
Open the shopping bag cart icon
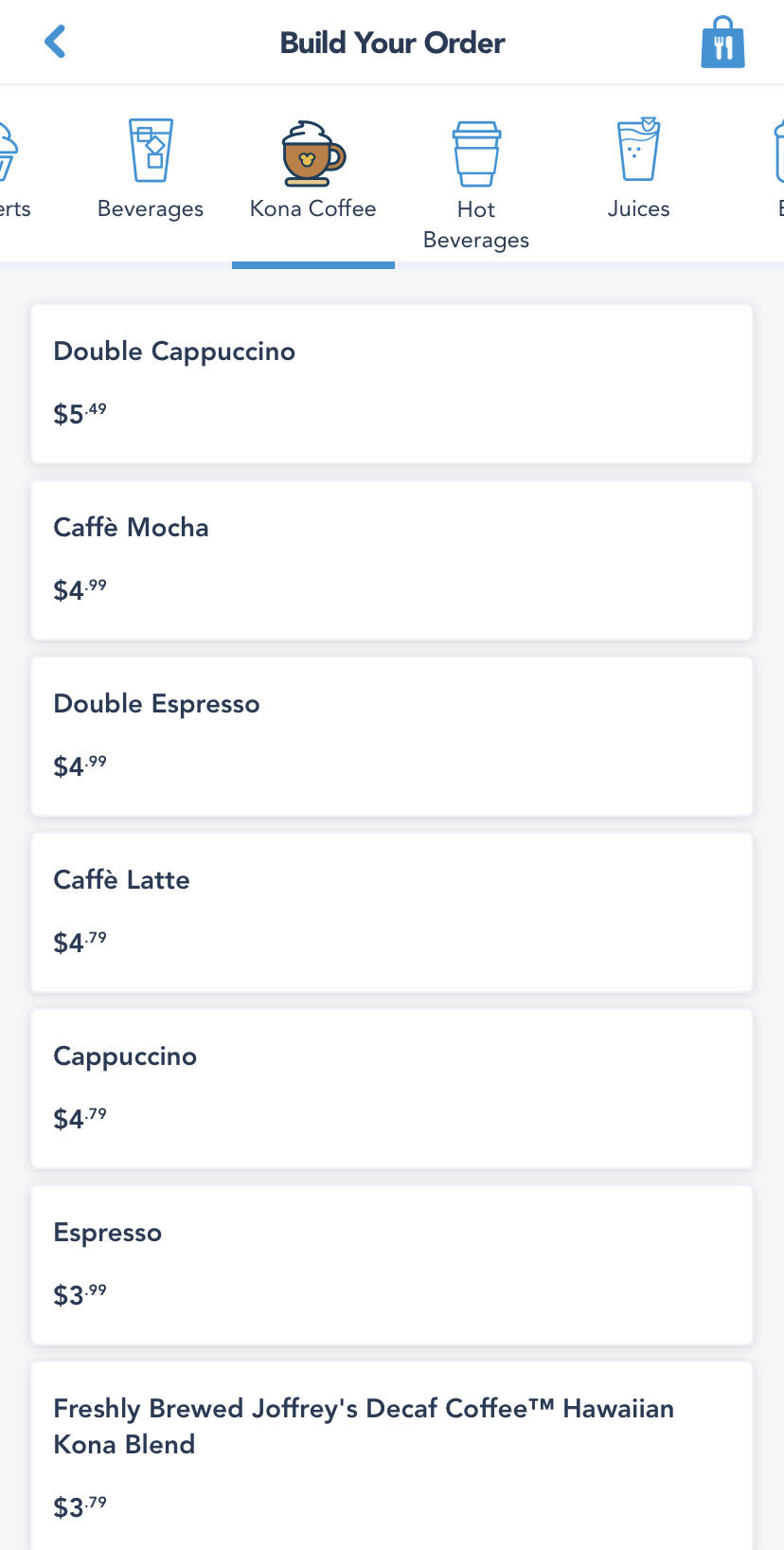(x=722, y=43)
